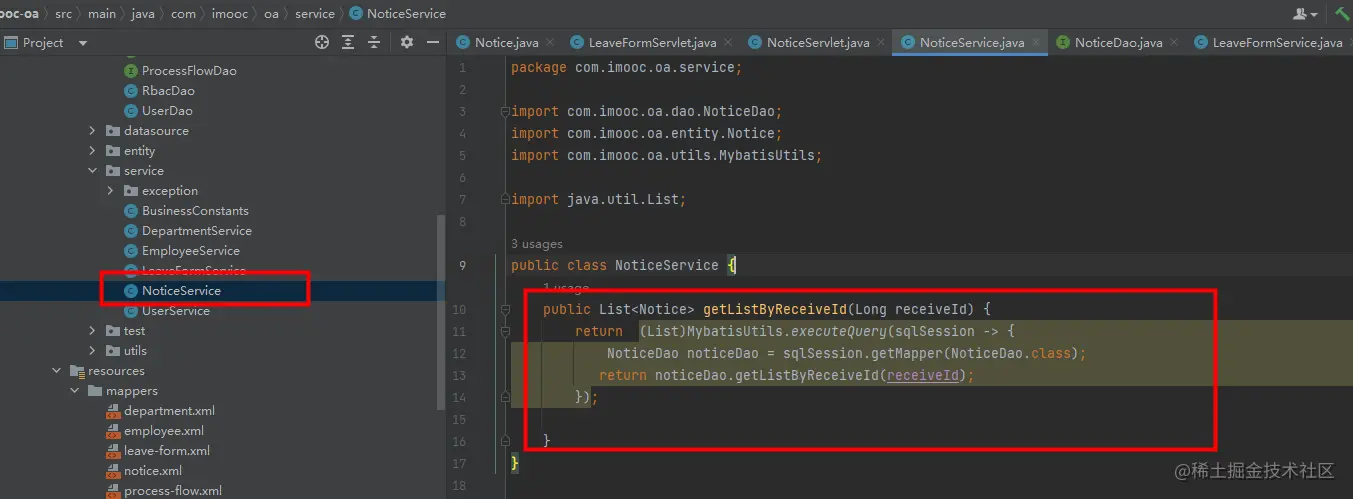Click the '3 usages' code hint
The width and height of the screenshot is (1353, 499).
[x=537, y=244]
